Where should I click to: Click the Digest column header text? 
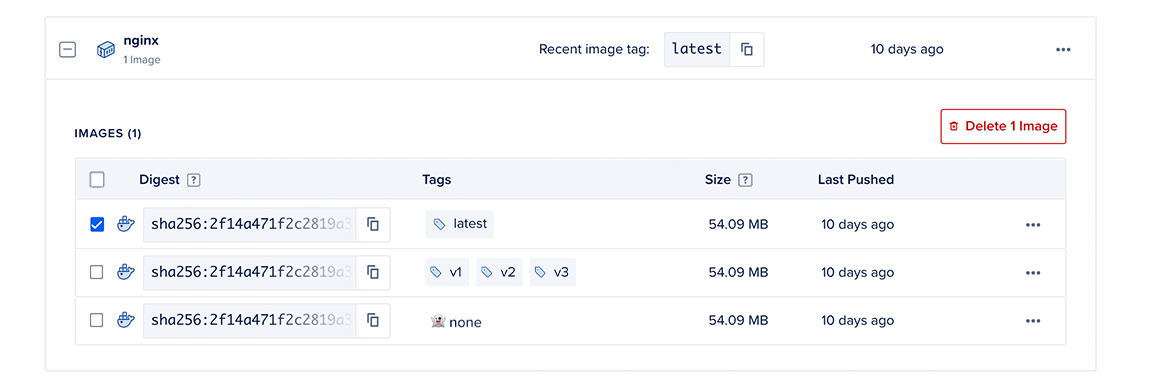click(159, 180)
